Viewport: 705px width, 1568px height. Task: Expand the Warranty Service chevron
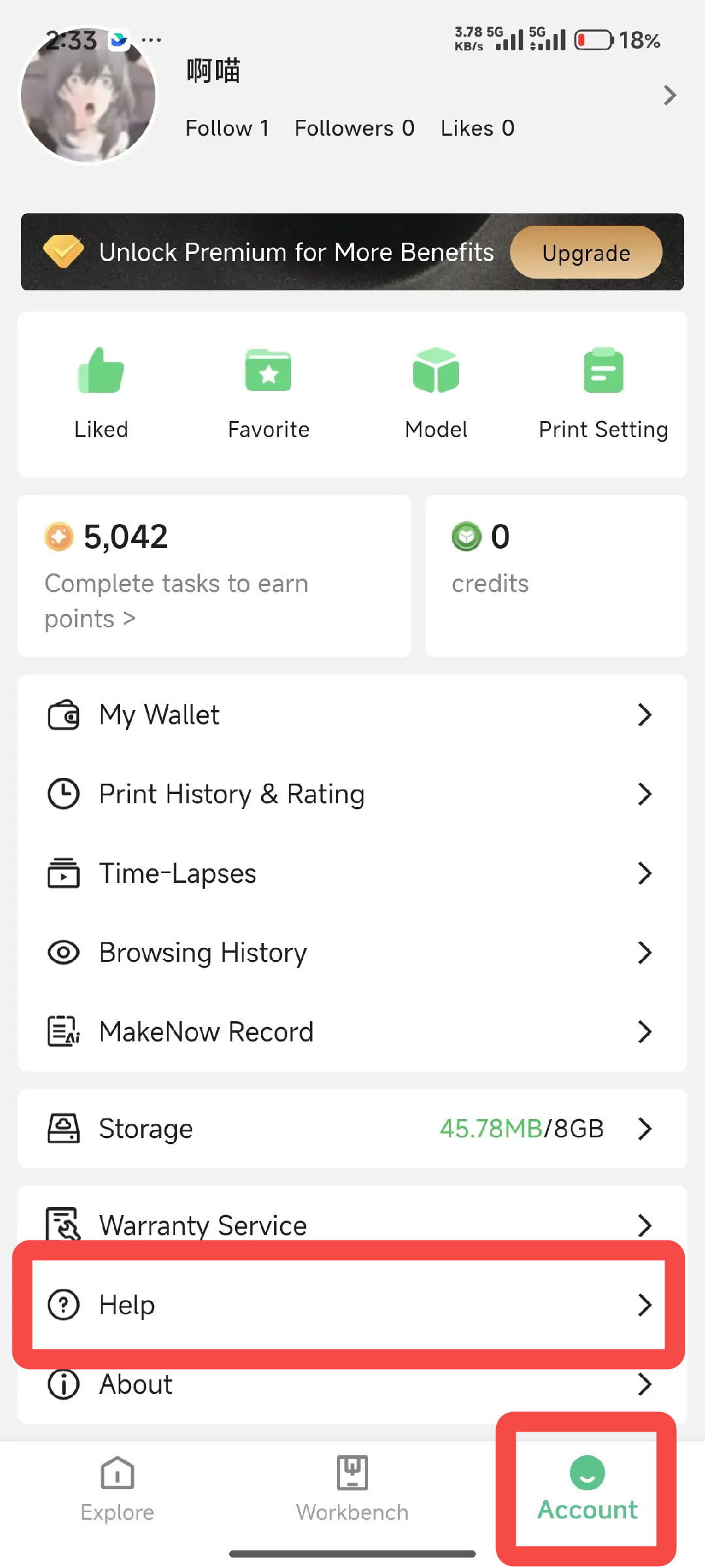[644, 1225]
